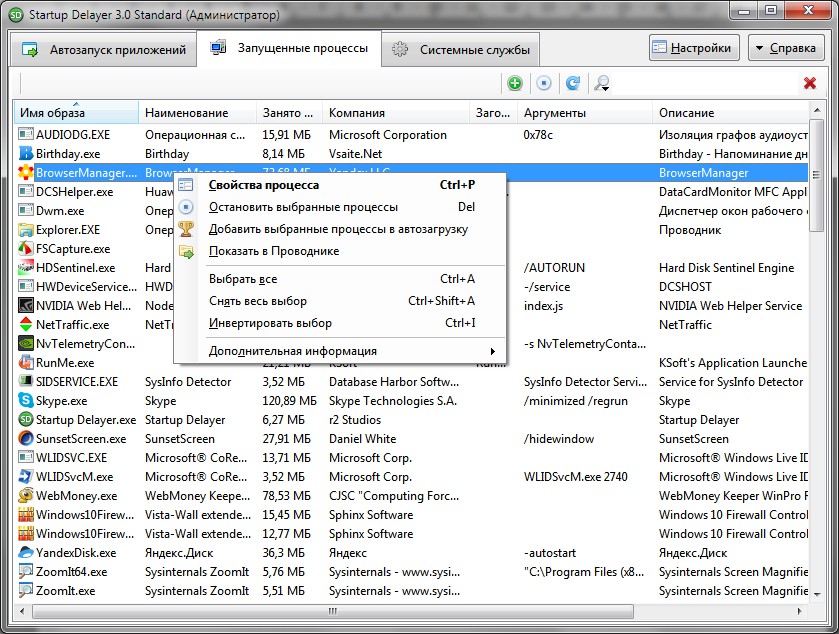Choose Остановить выбранные процессы menu item
This screenshot has width=839, height=634.
(x=341, y=207)
